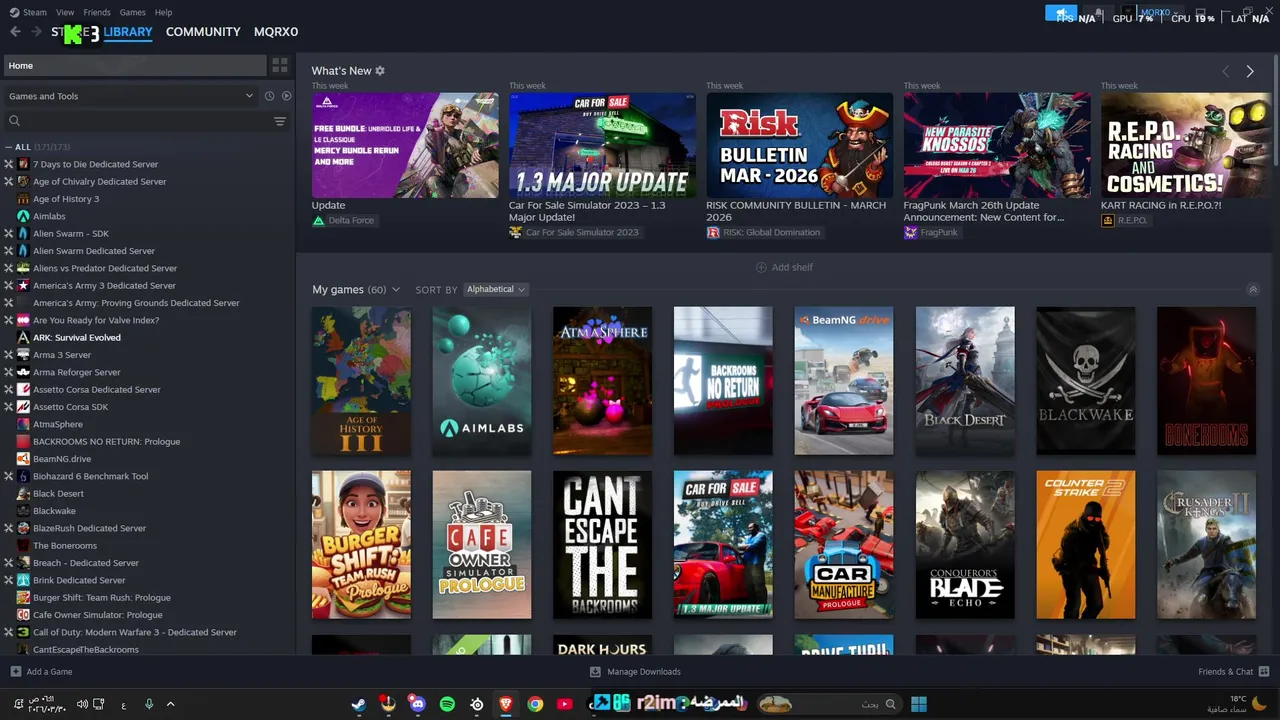1280x720 pixels.
Task: Open the Blackwake game cover
Action: [1085, 381]
